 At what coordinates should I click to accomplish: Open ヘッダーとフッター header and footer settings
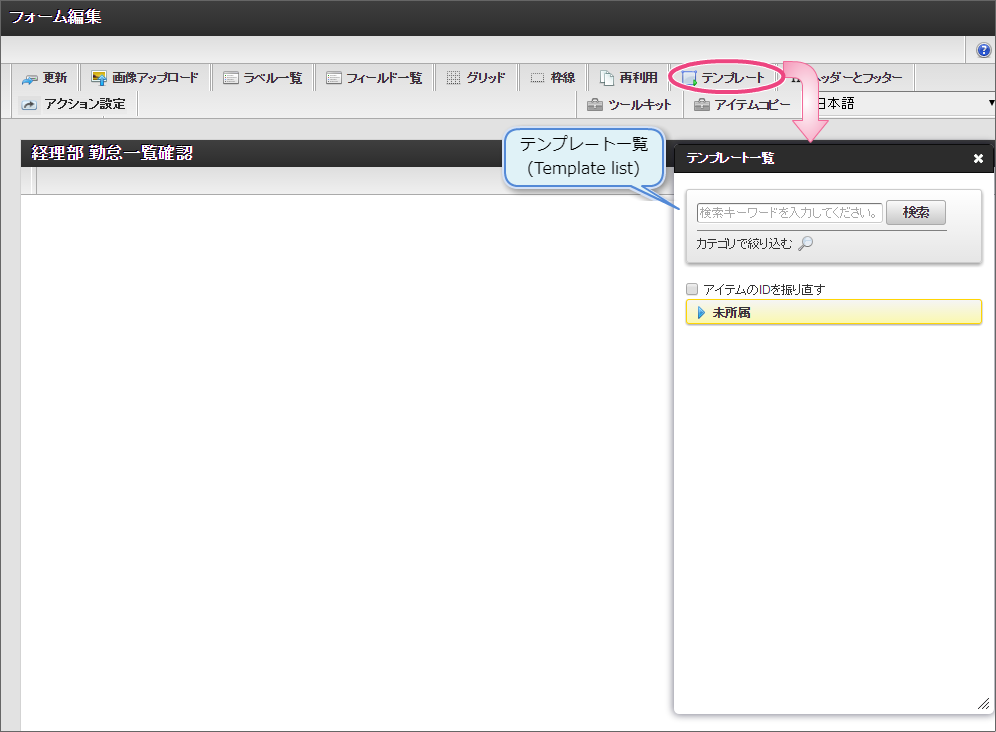860,78
